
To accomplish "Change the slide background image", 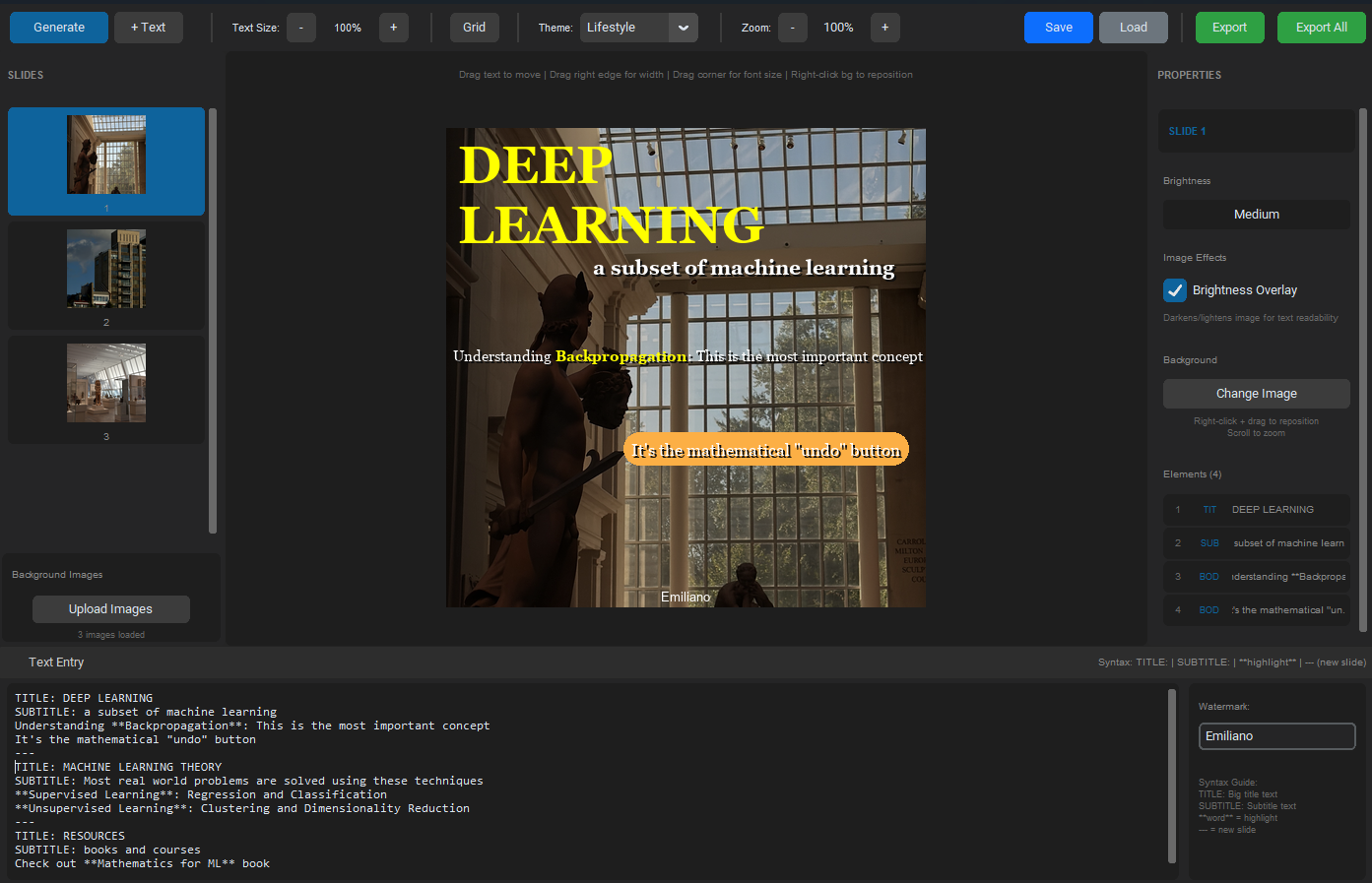I will [x=1256, y=393].
